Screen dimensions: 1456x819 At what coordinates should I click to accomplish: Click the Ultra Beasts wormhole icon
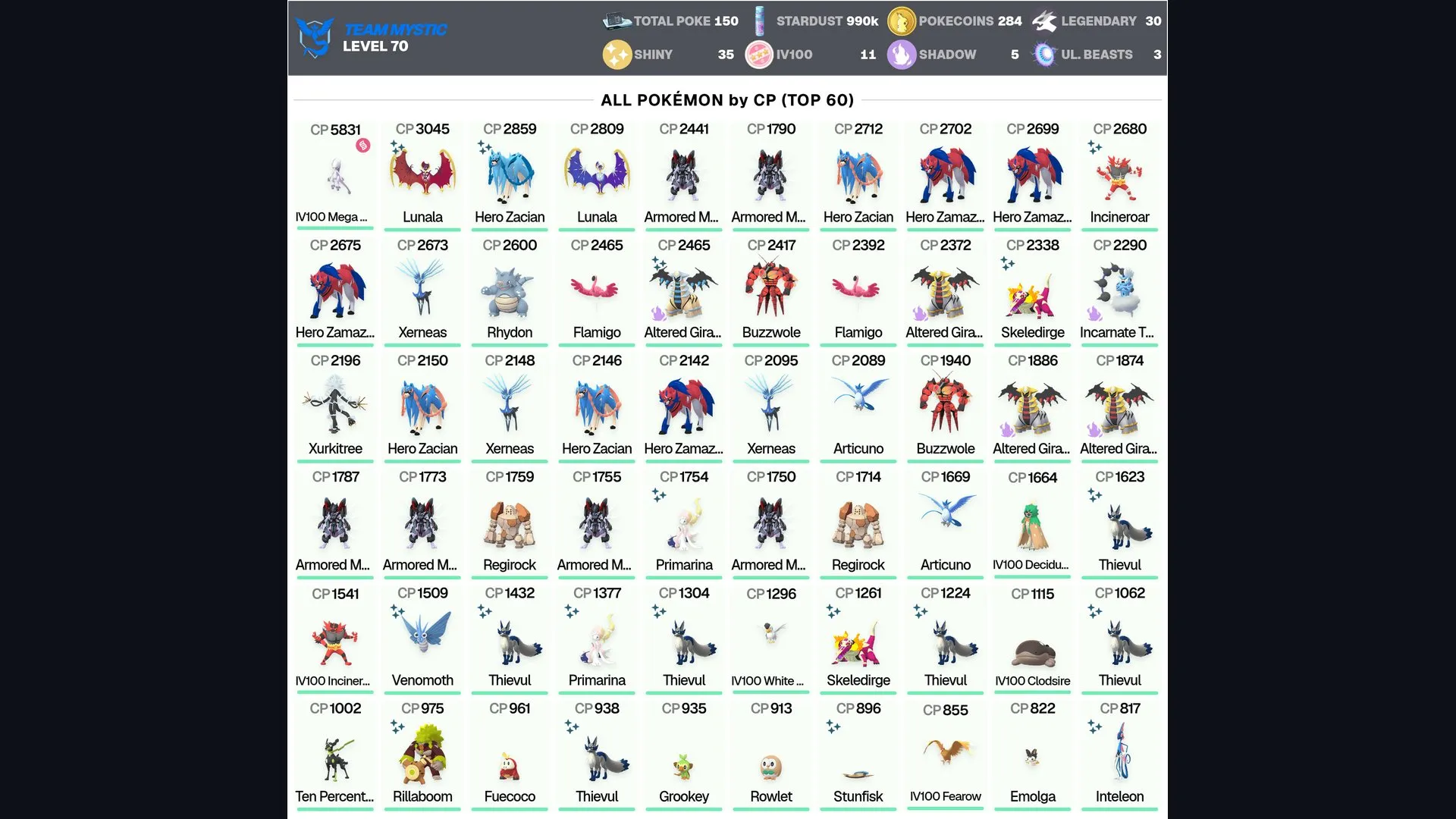(1044, 55)
